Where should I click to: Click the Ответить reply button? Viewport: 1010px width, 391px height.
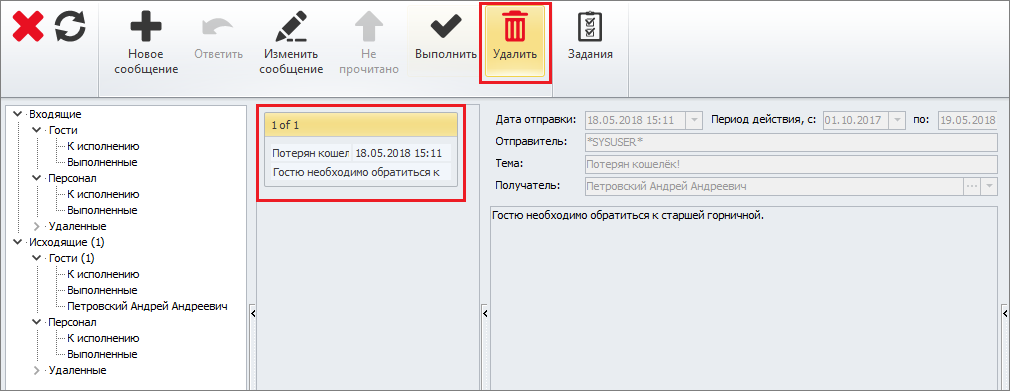click(x=218, y=37)
